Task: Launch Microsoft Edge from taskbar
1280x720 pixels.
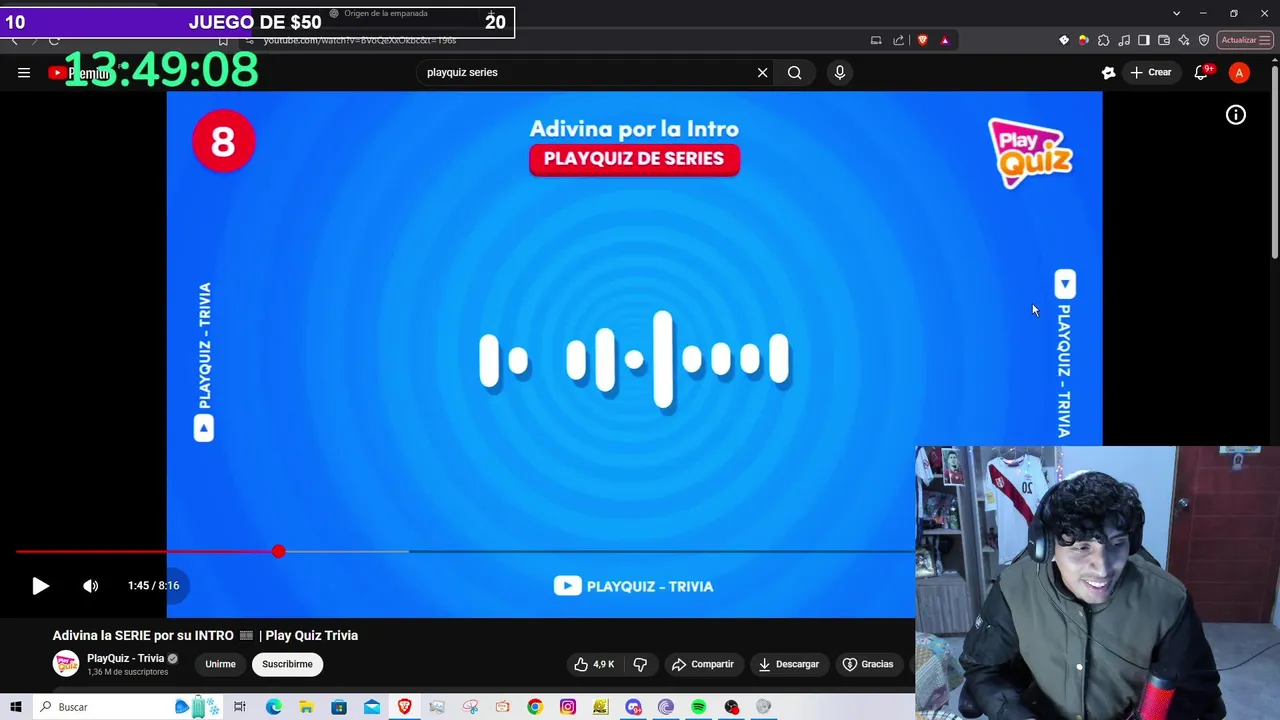Action: pos(273,707)
